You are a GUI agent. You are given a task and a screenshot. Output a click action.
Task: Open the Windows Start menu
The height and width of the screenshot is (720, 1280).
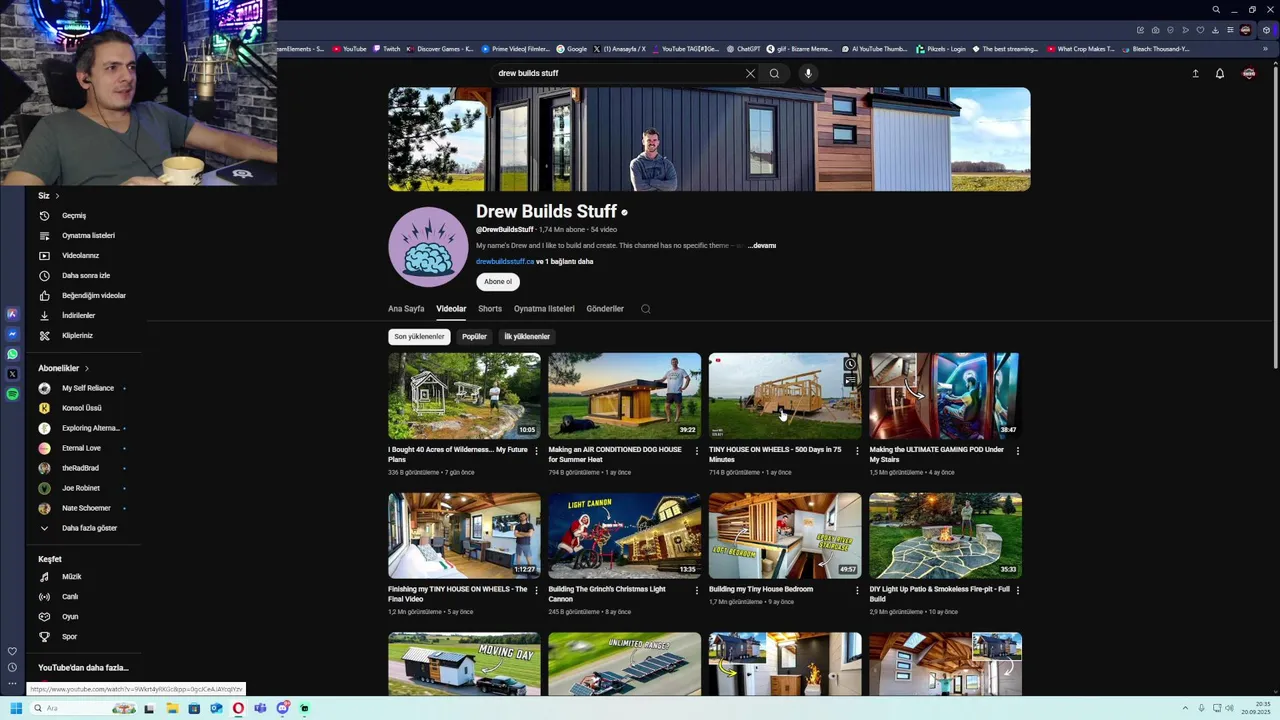click(16, 708)
